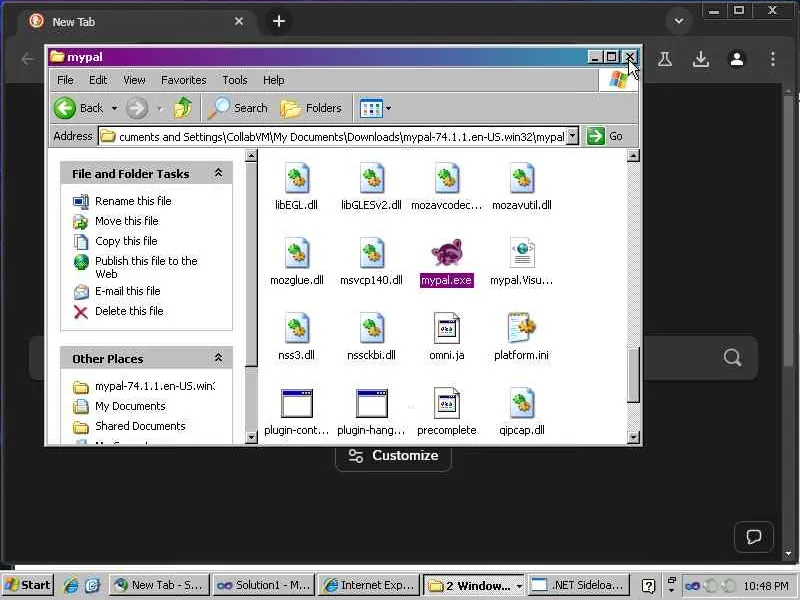Select the mozavcodec file icon
The width and height of the screenshot is (800, 600).
(446, 178)
